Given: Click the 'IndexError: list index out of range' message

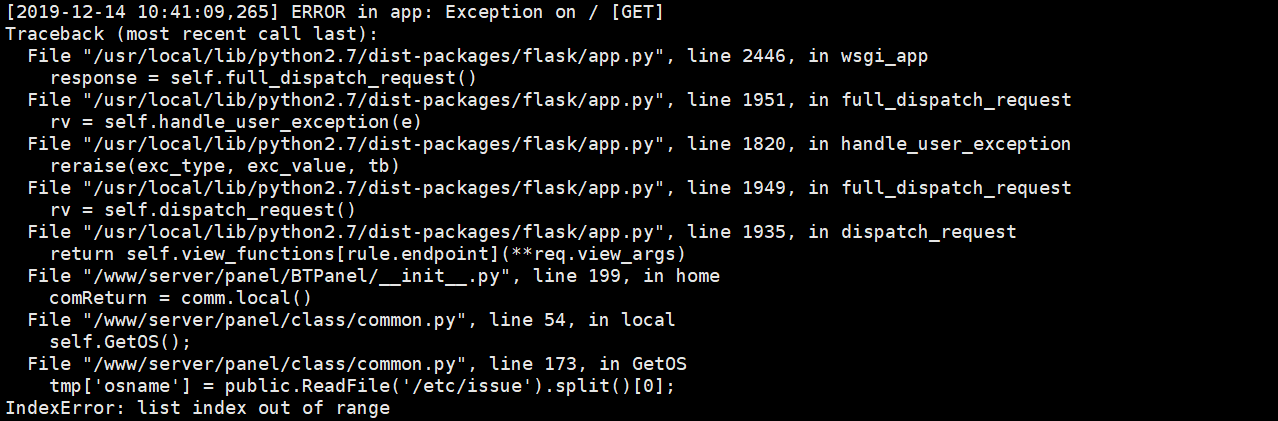Looking at the screenshot, I should click(x=198, y=408).
